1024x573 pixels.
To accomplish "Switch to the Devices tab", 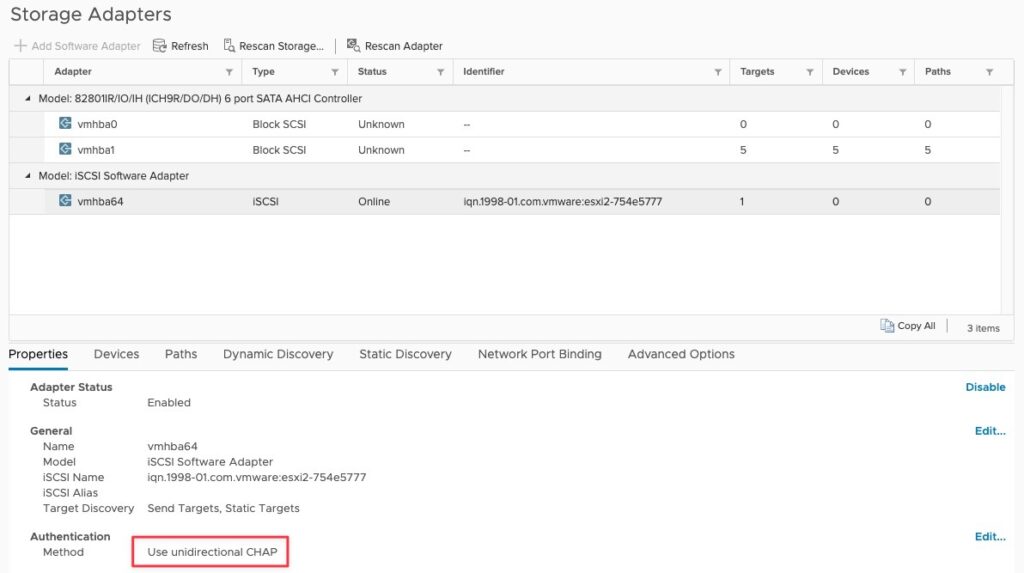I will click(116, 354).
